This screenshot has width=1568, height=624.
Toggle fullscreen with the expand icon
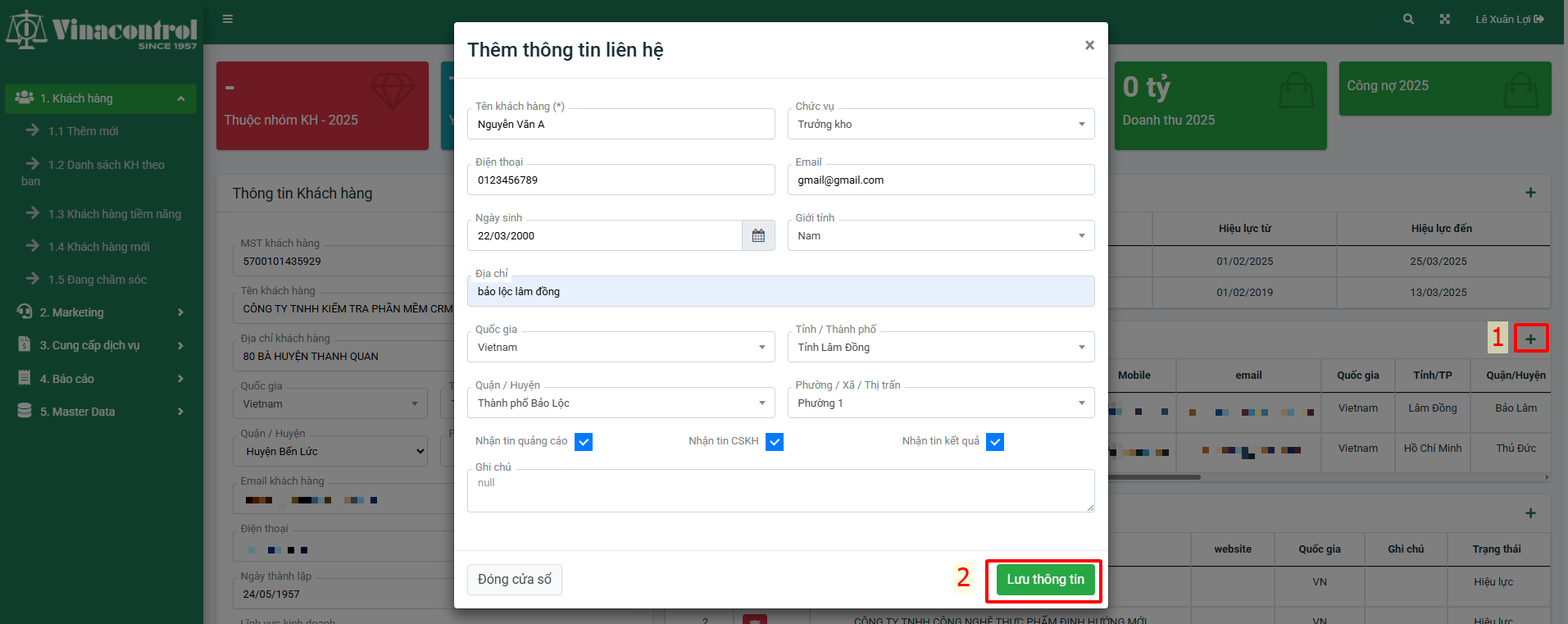1445,19
